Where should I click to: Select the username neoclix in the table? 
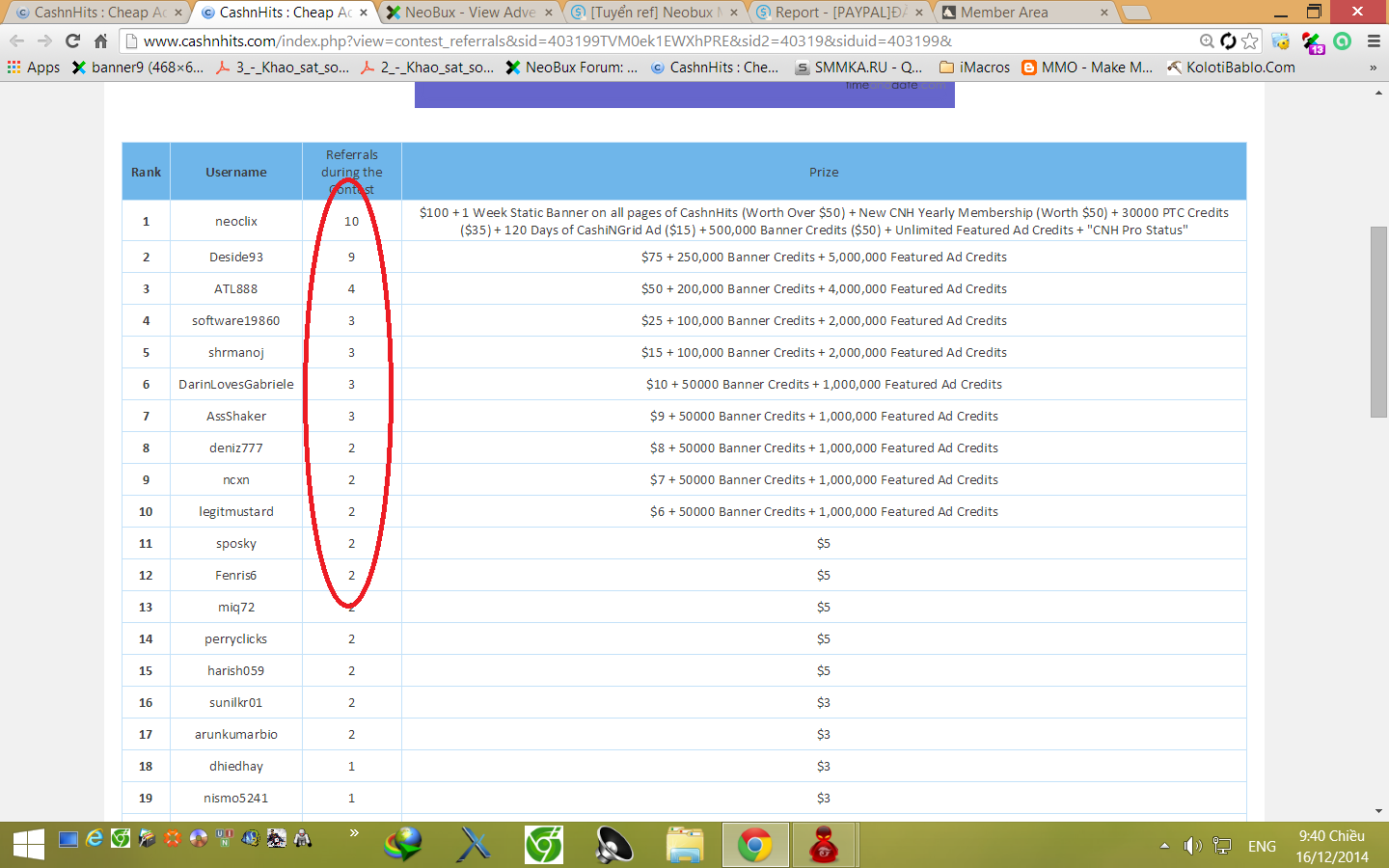(x=236, y=221)
